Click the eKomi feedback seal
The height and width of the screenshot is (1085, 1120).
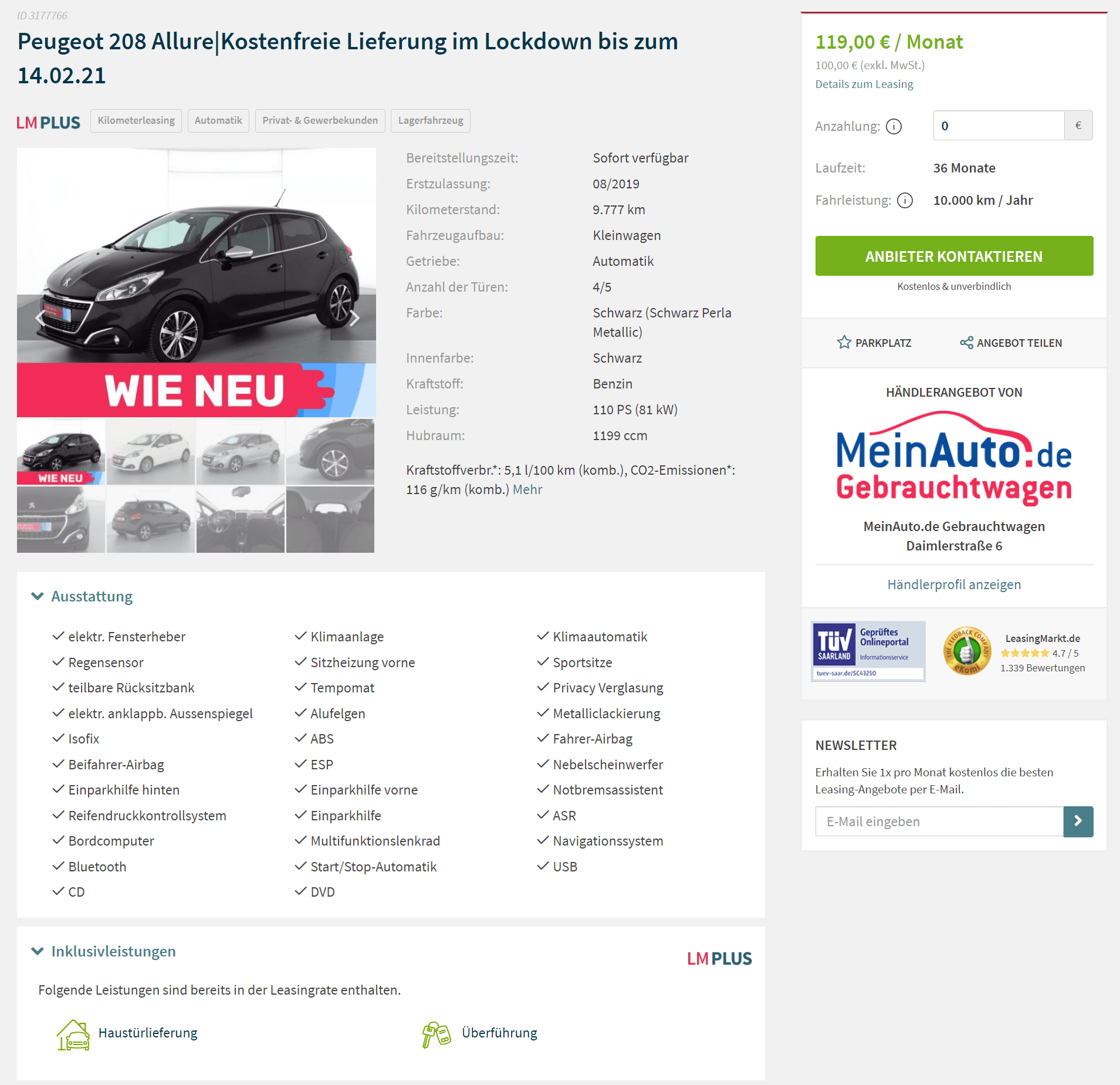[967, 651]
